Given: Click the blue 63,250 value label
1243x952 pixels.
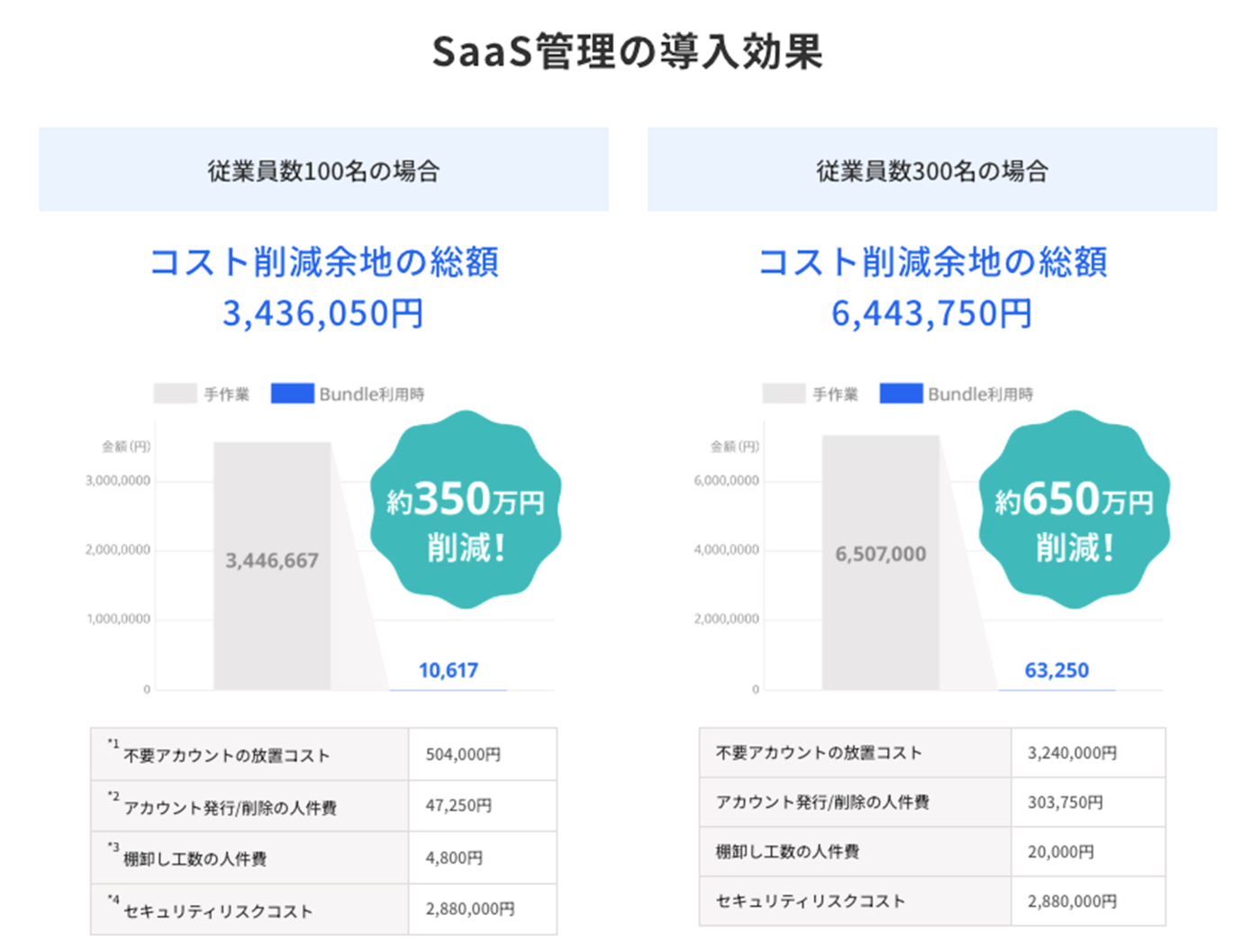Looking at the screenshot, I should pos(1057,670).
